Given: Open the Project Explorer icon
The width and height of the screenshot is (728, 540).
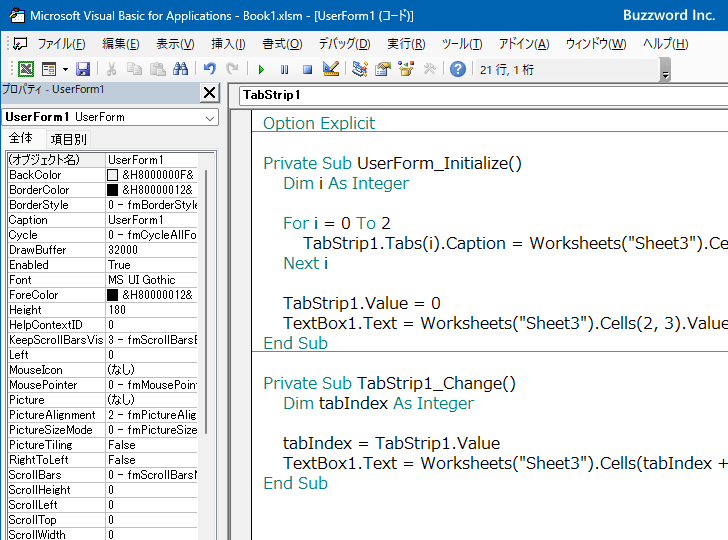Looking at the screenshot, I should click(x=360, y=70).
